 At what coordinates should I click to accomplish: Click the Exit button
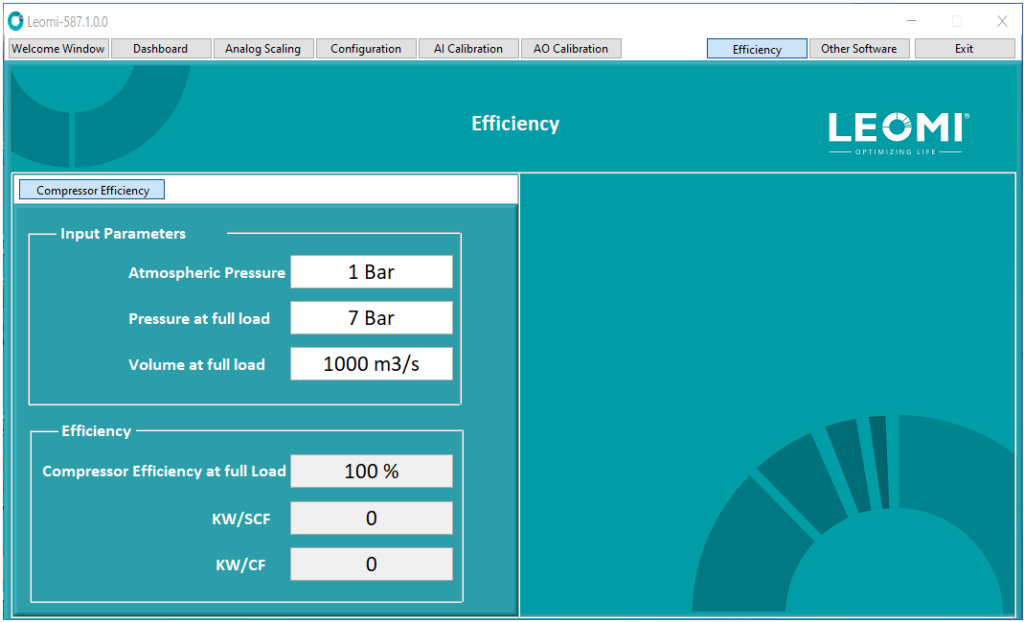[964, 47]
